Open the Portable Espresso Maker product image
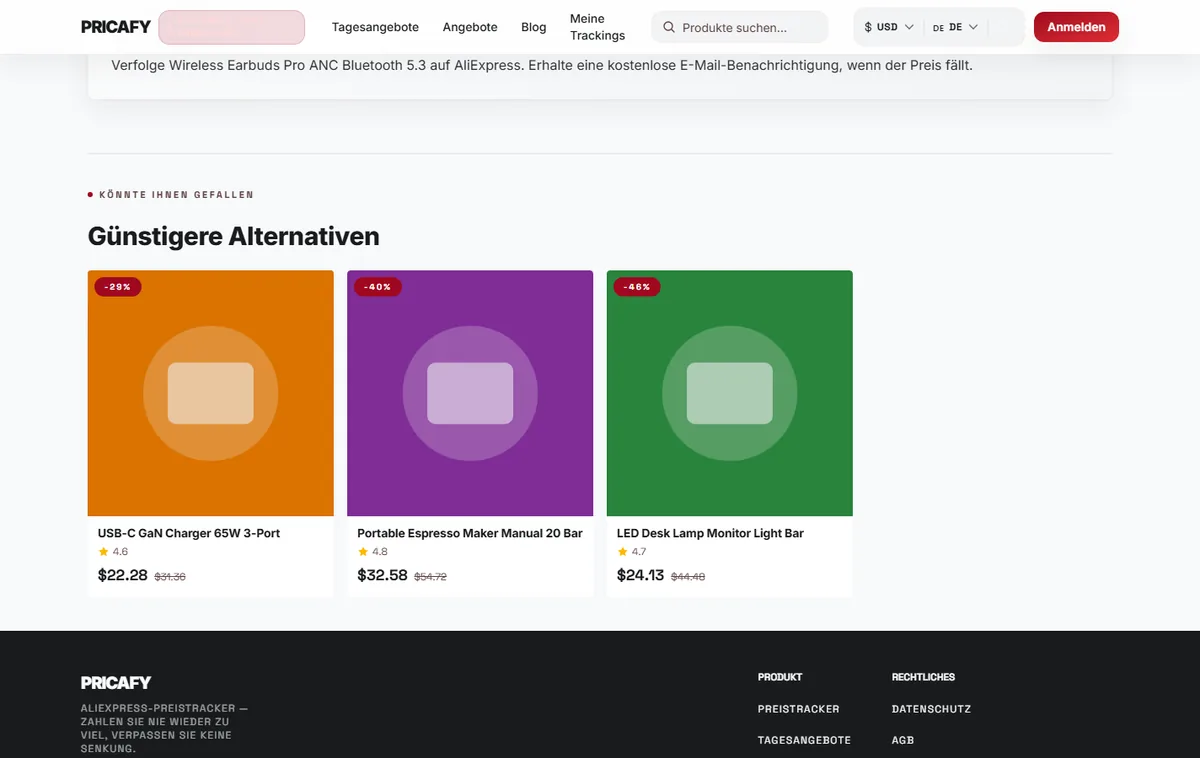 (470, 393)
